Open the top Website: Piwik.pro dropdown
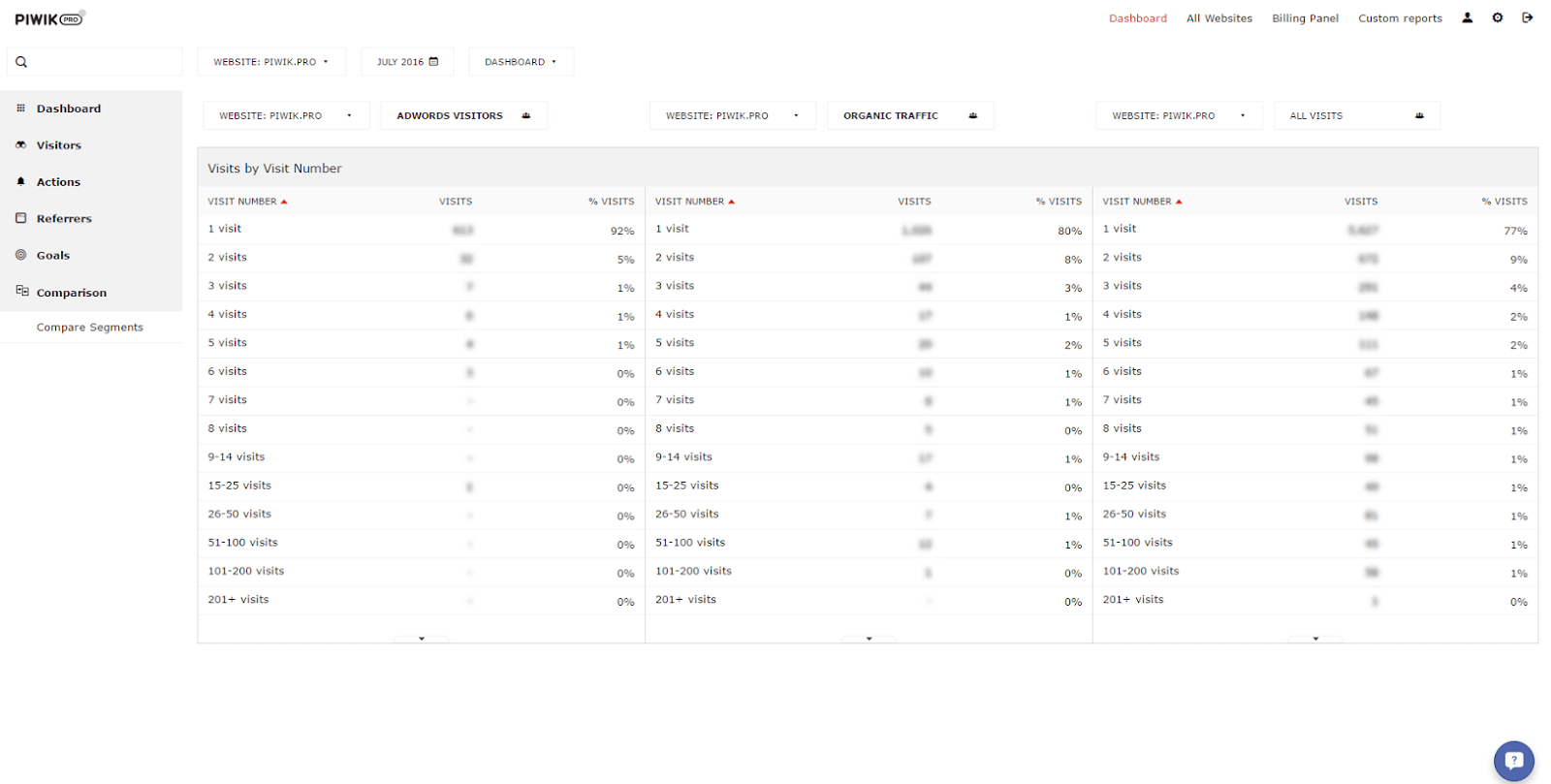Viewport: 1551px width, 784px height. tap(271, 62)
